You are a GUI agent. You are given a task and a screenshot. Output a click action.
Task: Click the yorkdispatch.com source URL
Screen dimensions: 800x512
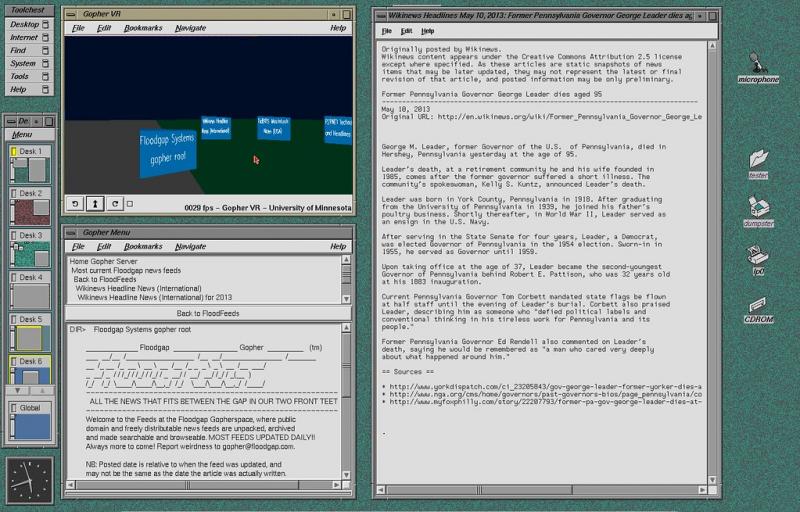(545, 387)
